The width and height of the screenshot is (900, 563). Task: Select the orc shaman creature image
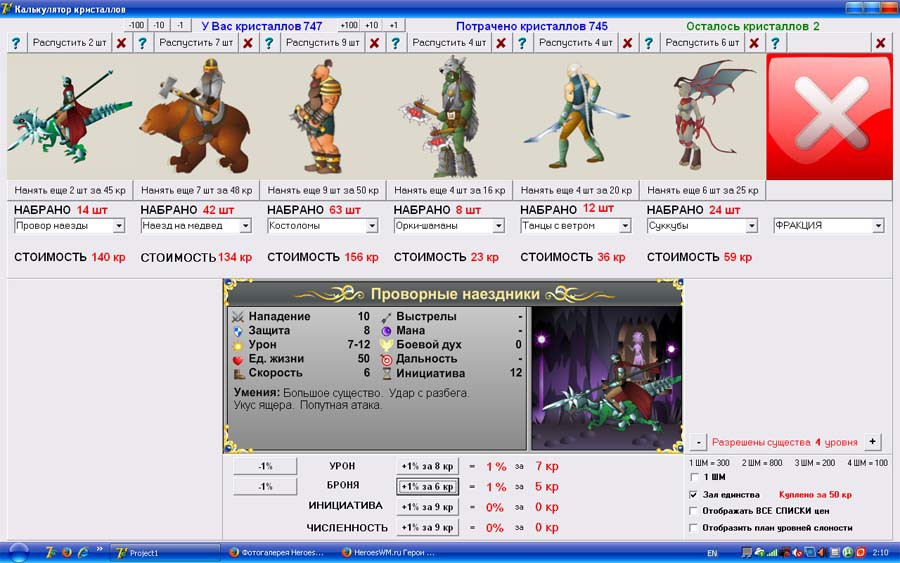point(449,117)
